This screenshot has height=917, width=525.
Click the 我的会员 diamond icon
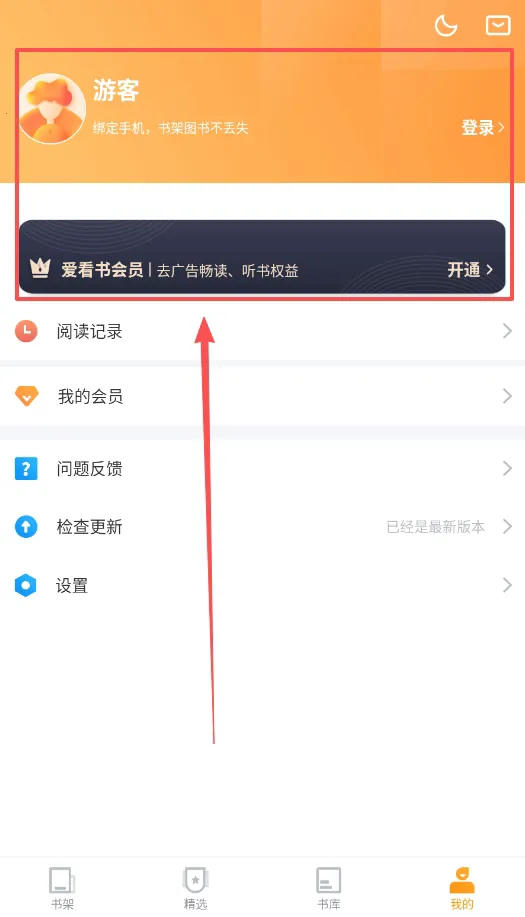coord(26,396)
